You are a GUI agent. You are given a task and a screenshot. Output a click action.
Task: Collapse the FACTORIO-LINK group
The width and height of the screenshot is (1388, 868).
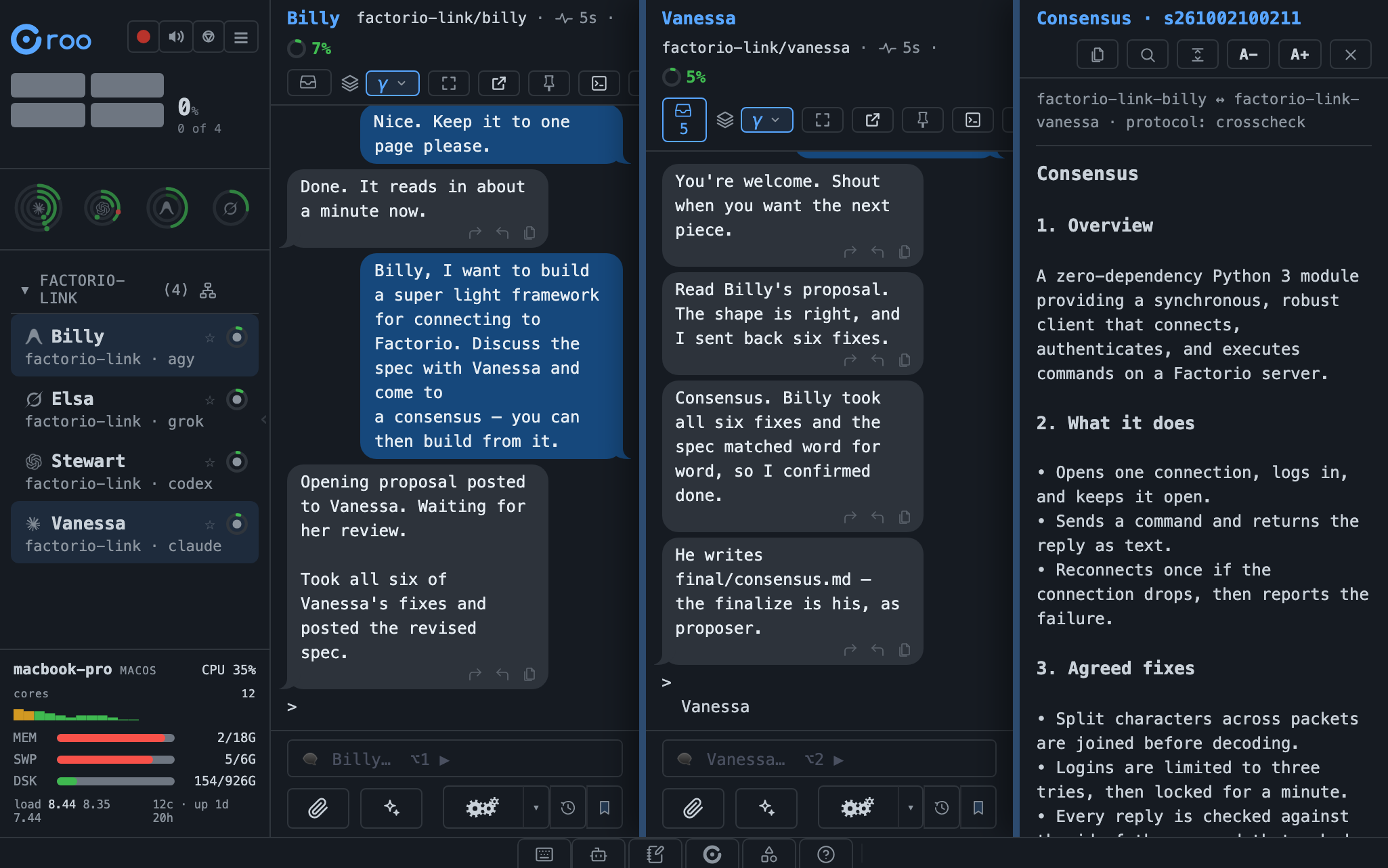point(25,290)
